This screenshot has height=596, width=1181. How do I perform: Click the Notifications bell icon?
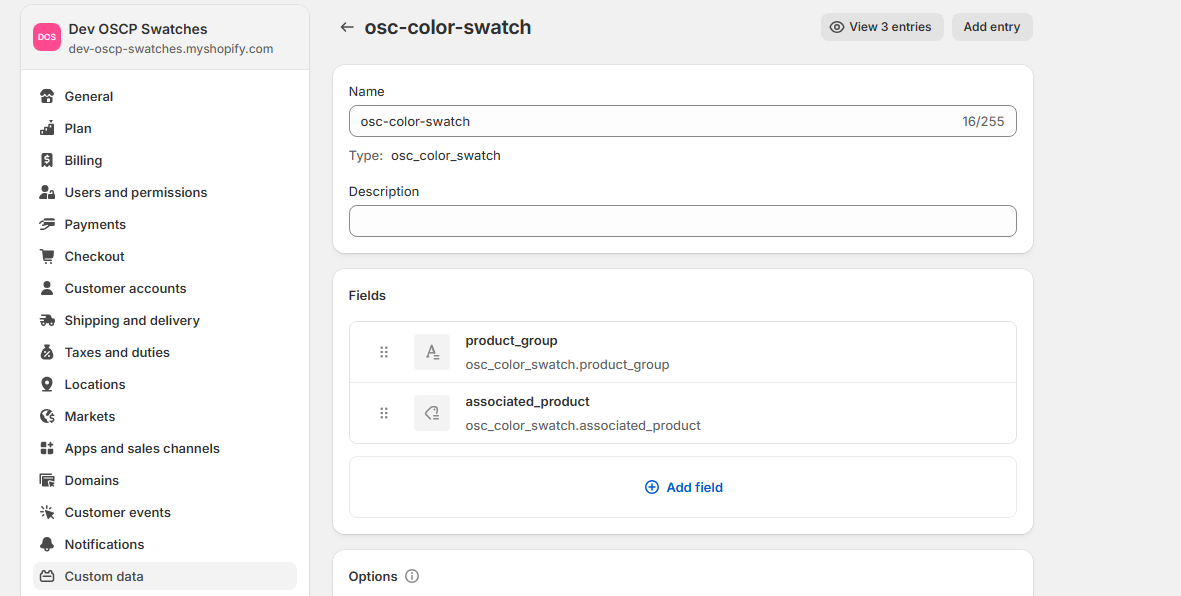[x=47, y=544]
